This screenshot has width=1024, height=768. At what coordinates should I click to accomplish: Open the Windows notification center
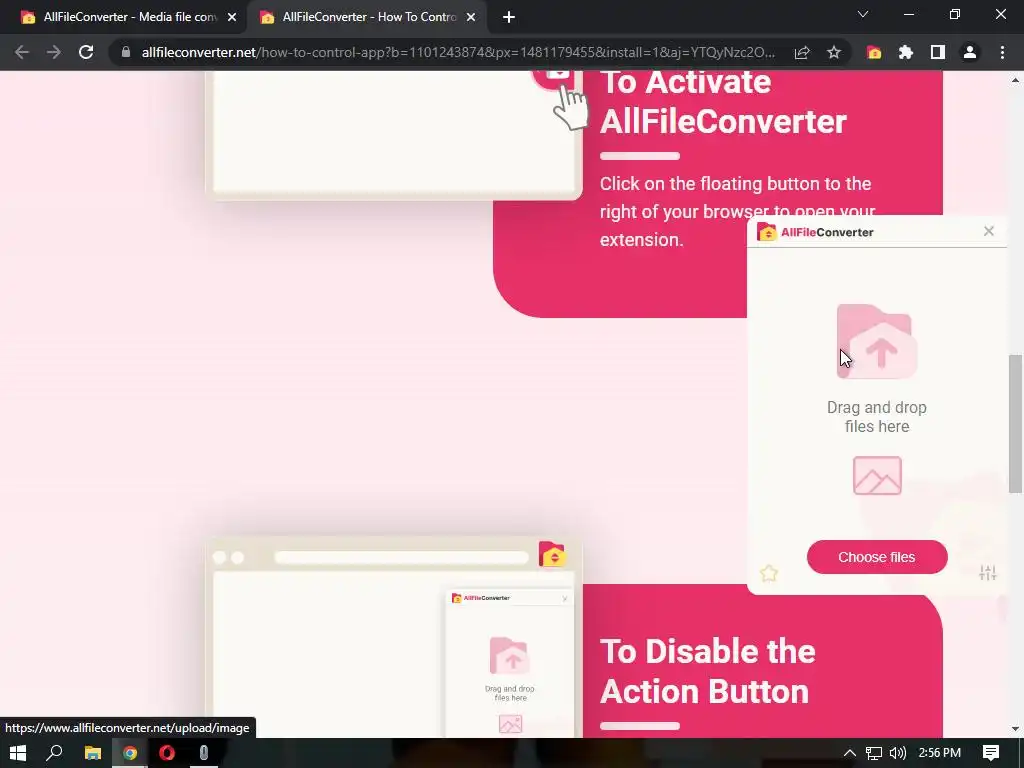(x=991, y=753)
